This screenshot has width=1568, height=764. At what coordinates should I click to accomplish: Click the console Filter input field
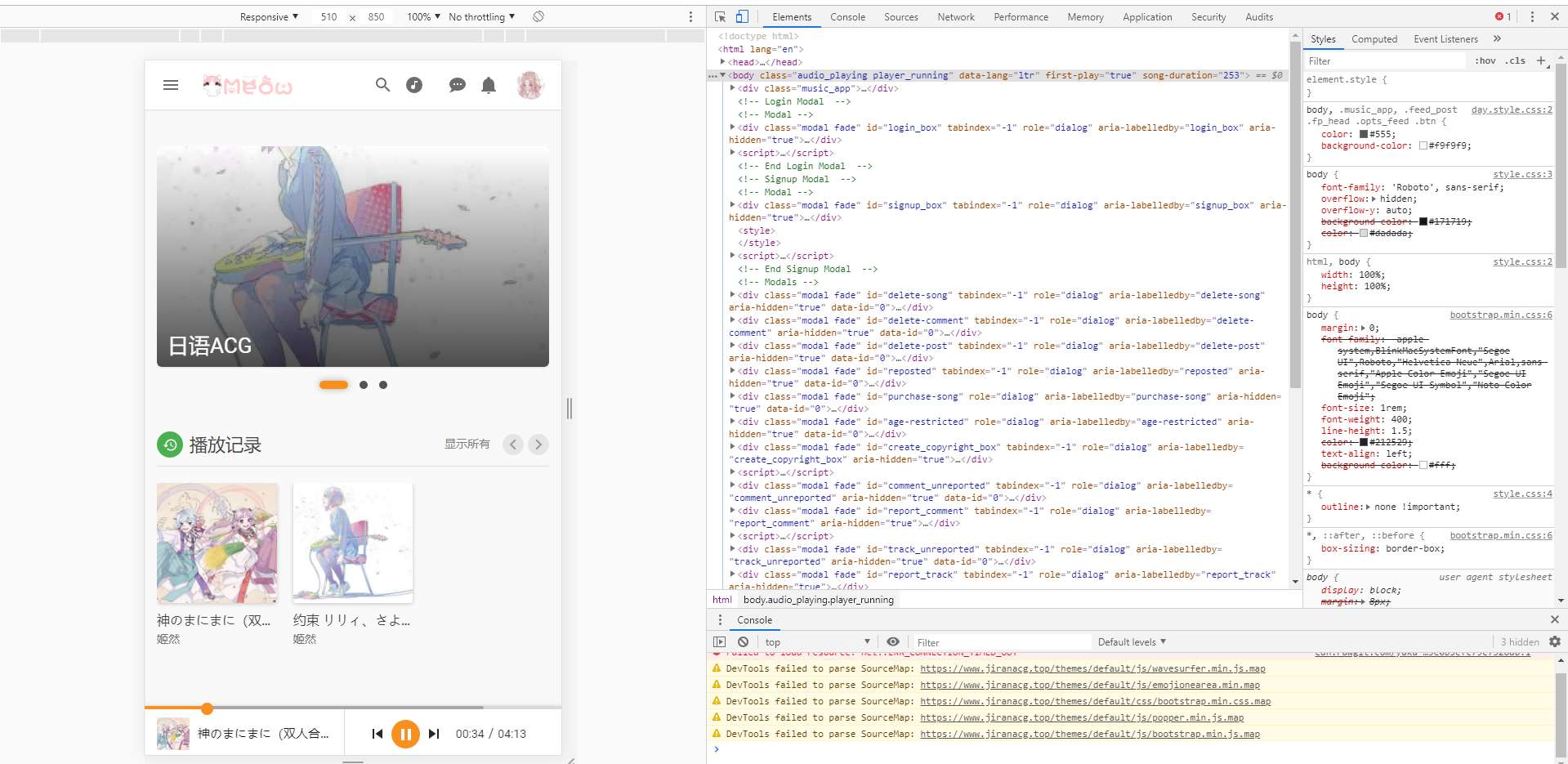[1001, 642]
